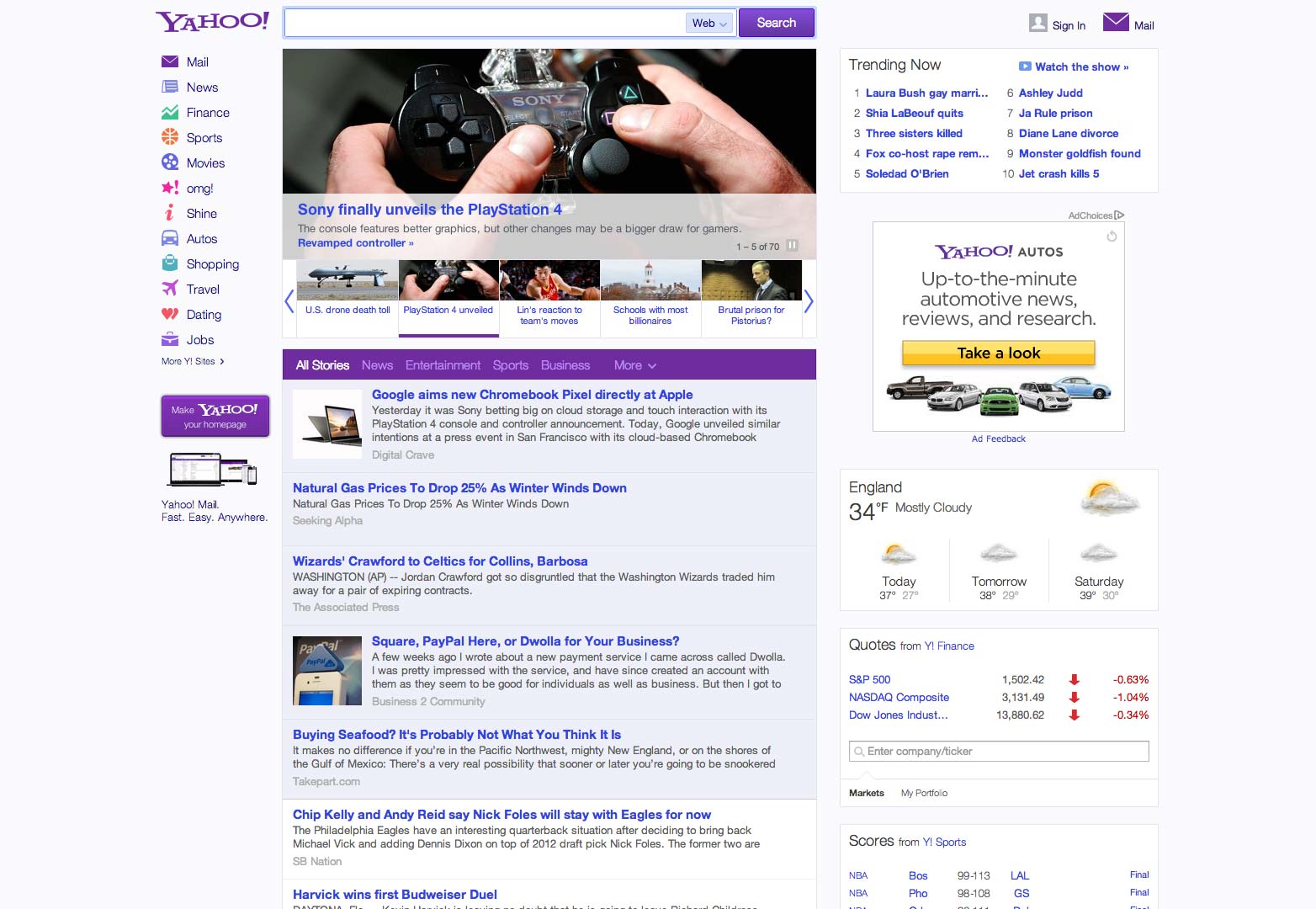The width and height of the screenshot is (1316, 909).
Task: Open trending topic Monster goldfish found
Action: click(1080, 153)
